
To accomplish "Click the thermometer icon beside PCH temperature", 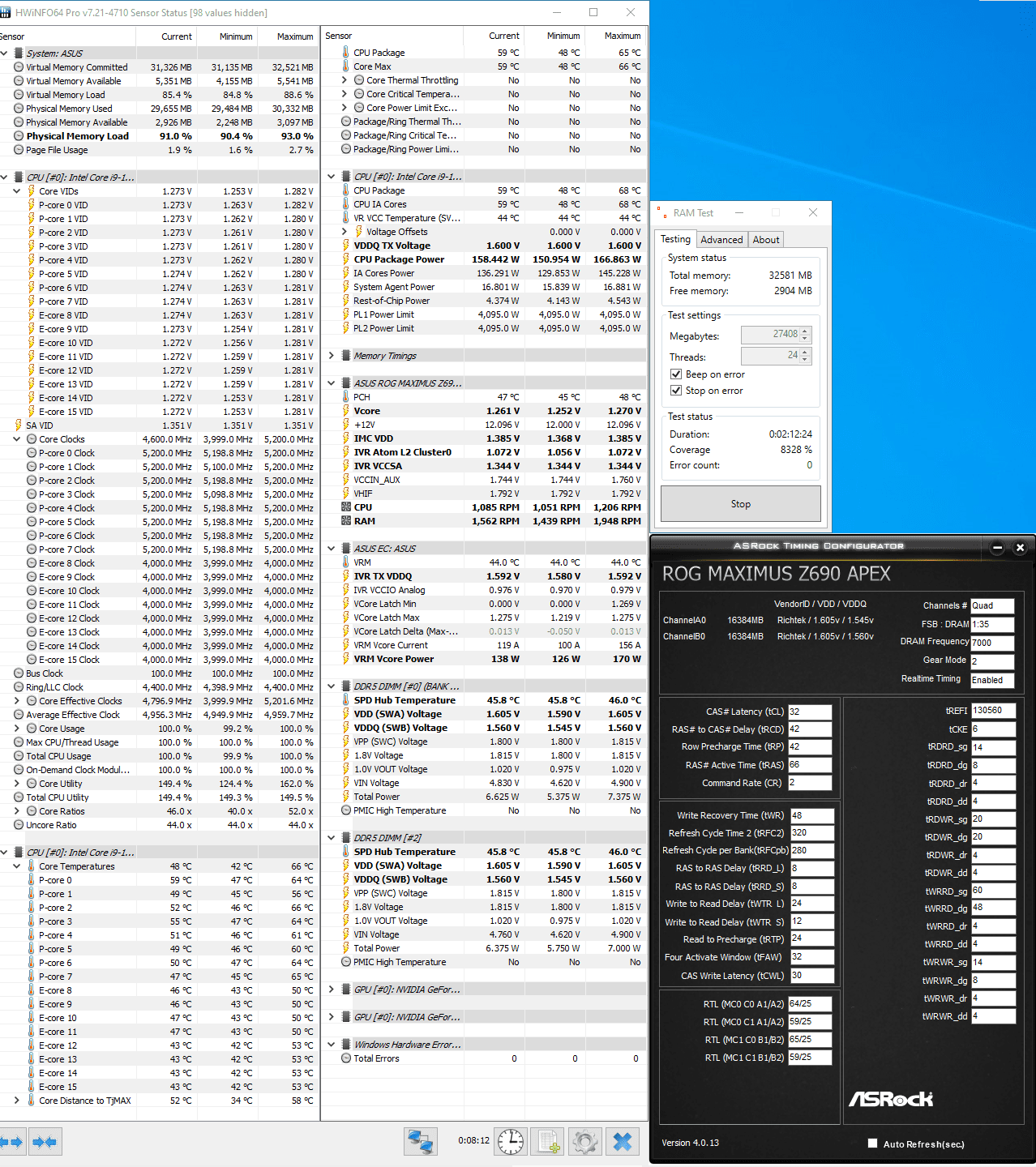I will pos(346,397).
